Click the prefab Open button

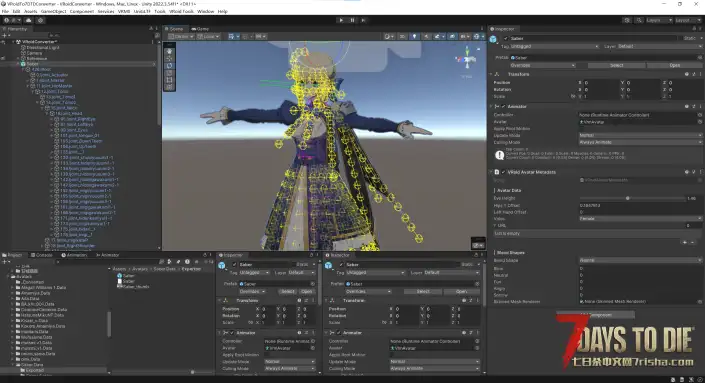click(x=674, y=65)
